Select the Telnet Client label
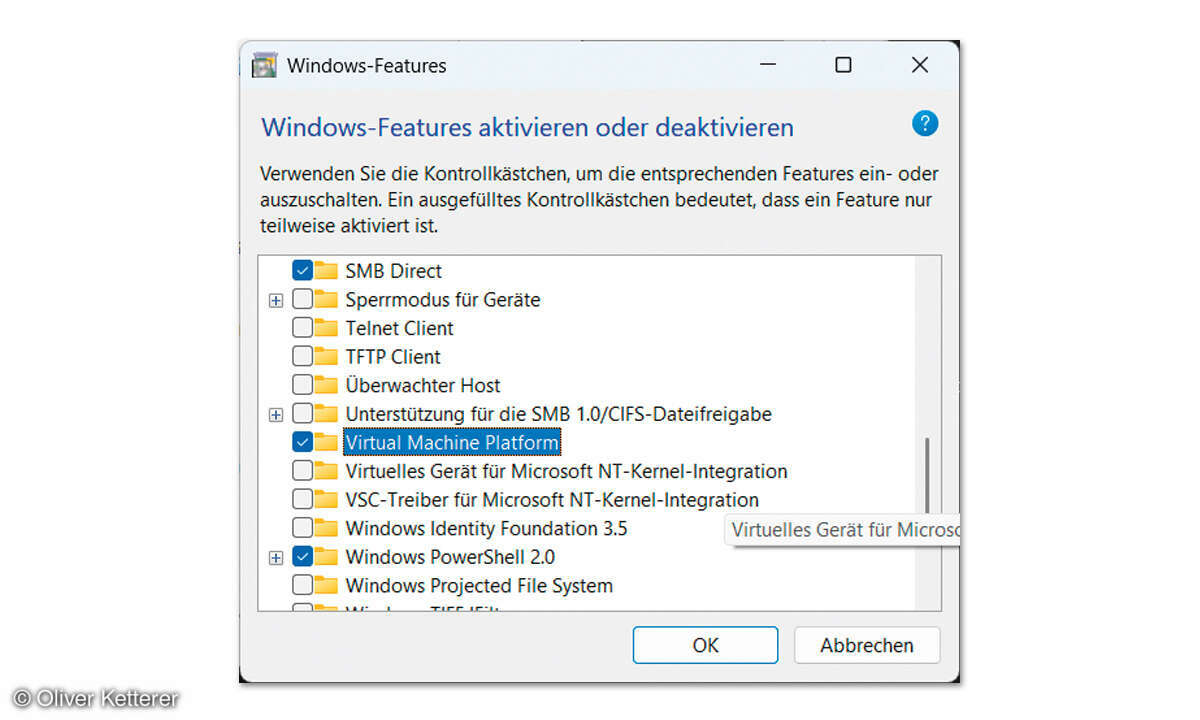 [399, 328]
